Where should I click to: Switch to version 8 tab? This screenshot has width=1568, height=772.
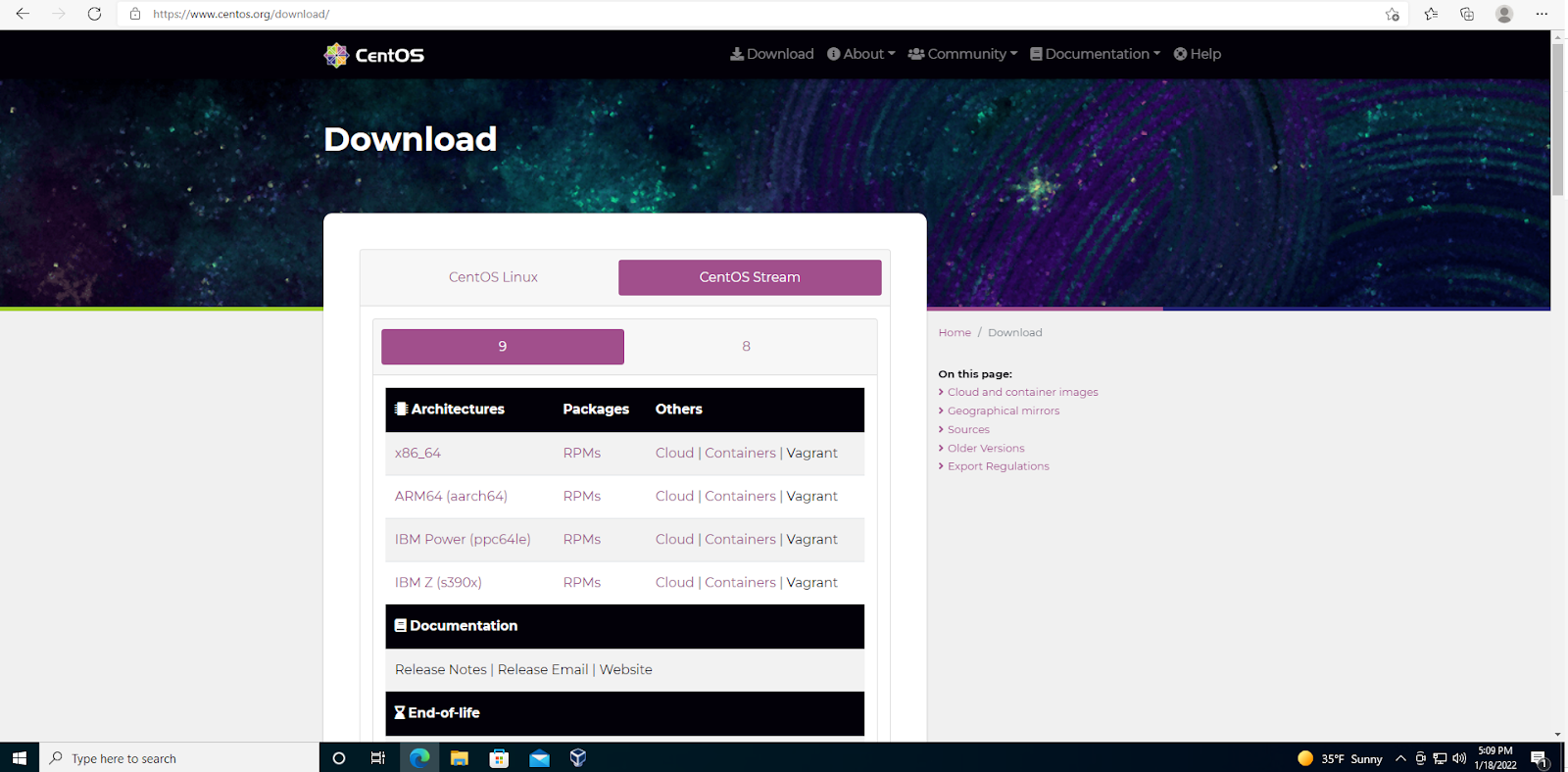[x=747, y=347]
